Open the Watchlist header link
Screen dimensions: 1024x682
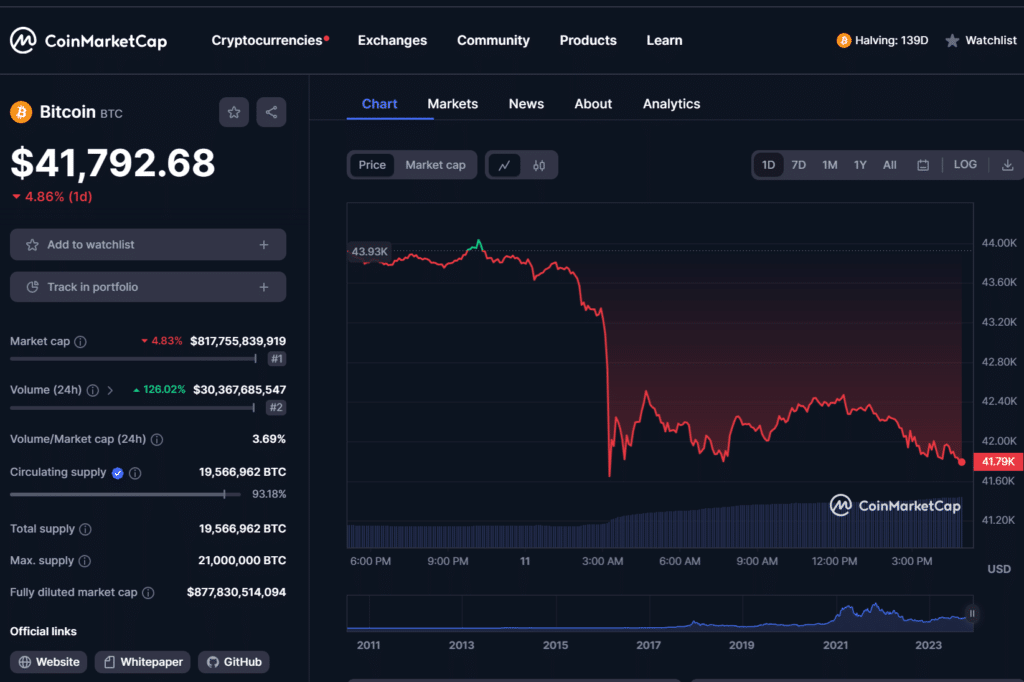click(x=981, y=41)
